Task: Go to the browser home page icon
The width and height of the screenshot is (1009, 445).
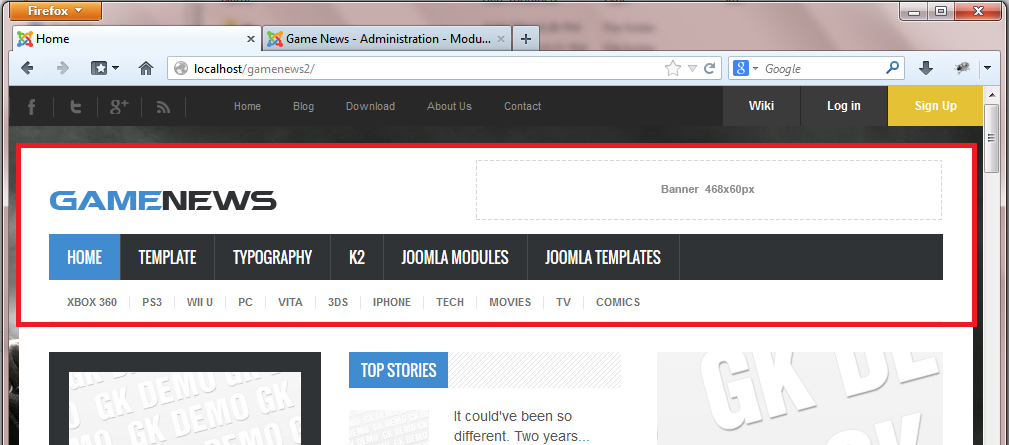Action: click(x=146, y=68)
